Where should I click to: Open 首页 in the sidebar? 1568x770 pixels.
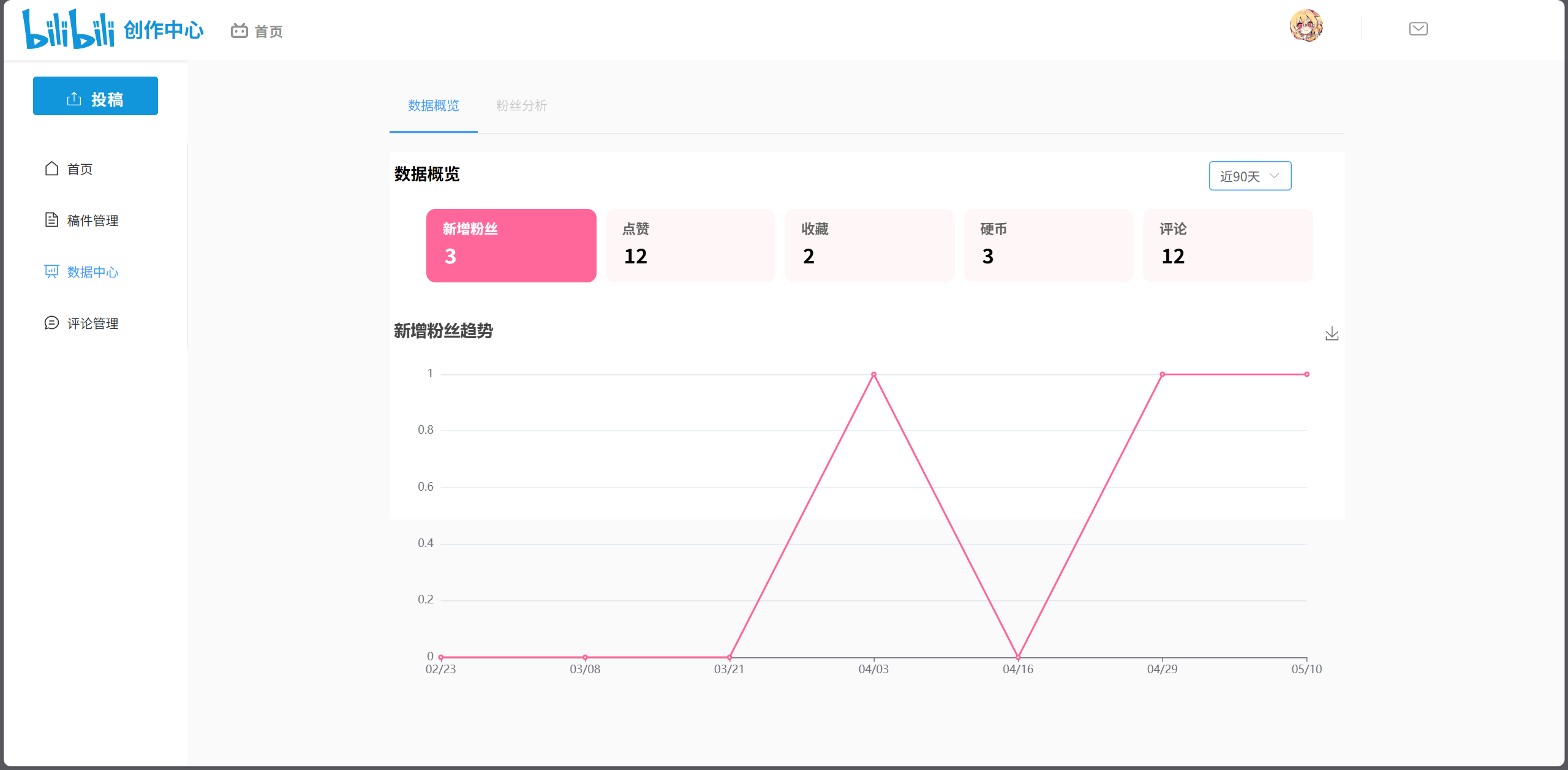(x=80, y=169)
